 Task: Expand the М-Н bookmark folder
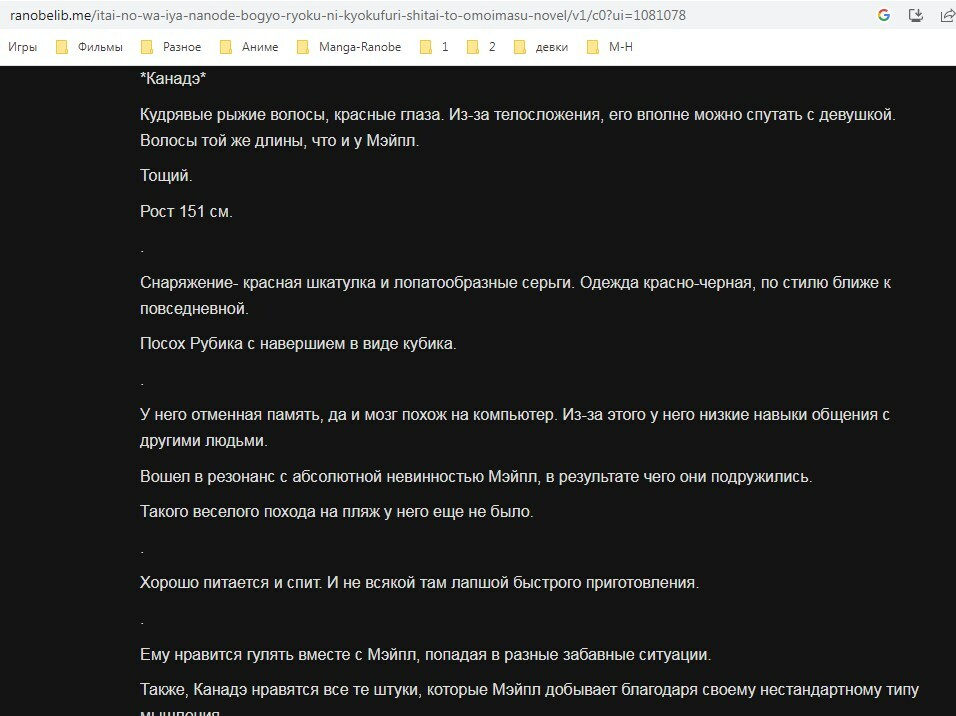click(x=610, y=47)
